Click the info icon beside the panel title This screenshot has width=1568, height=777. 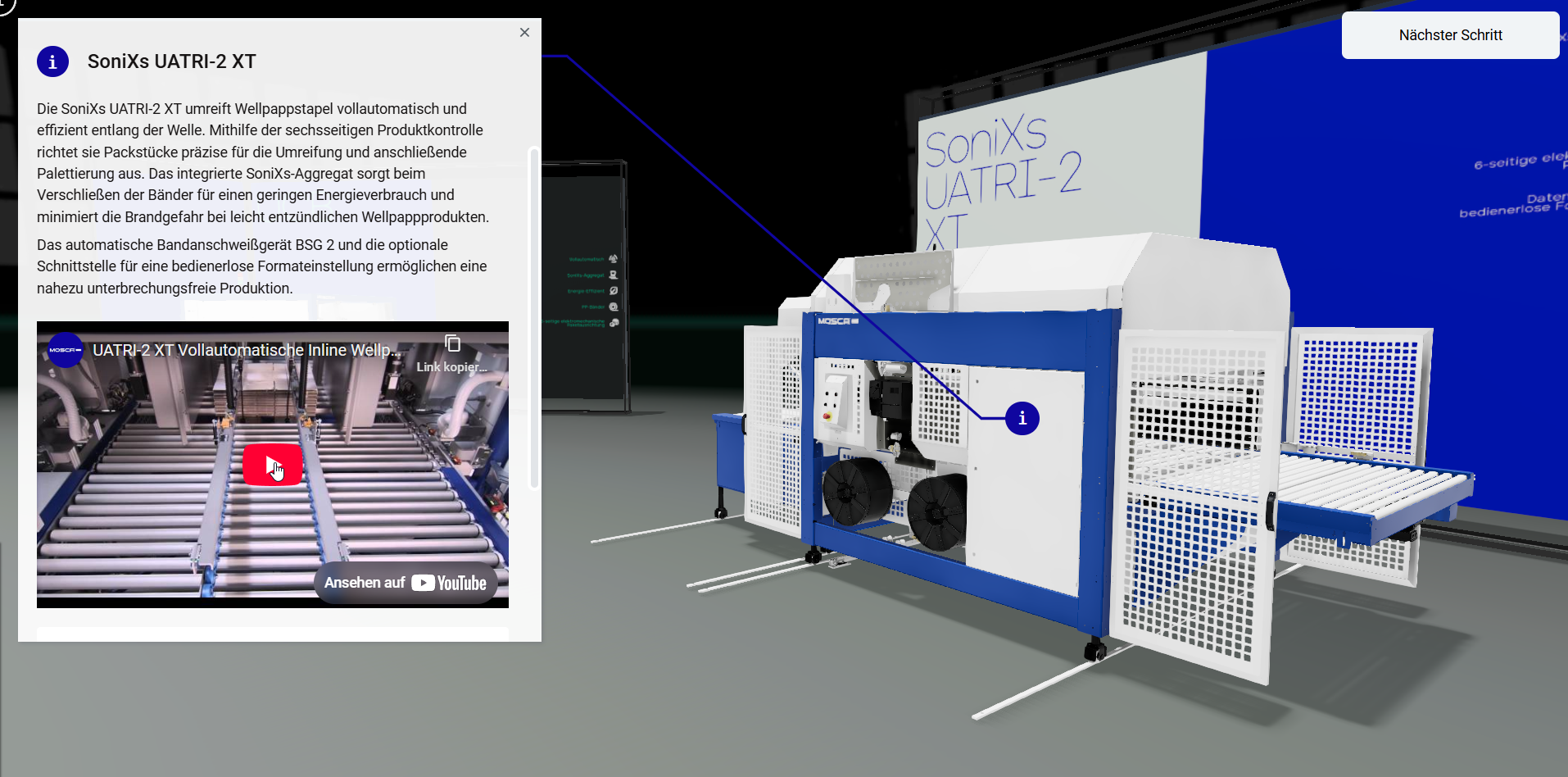[52, 61]
